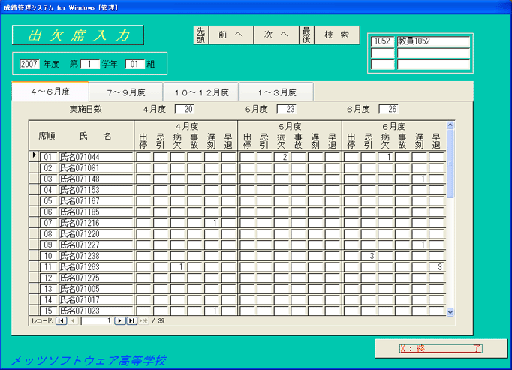This screenshot has width=512, height=370.
Task: Click the 最後 (last) button
Action: (x=306, y=35)
